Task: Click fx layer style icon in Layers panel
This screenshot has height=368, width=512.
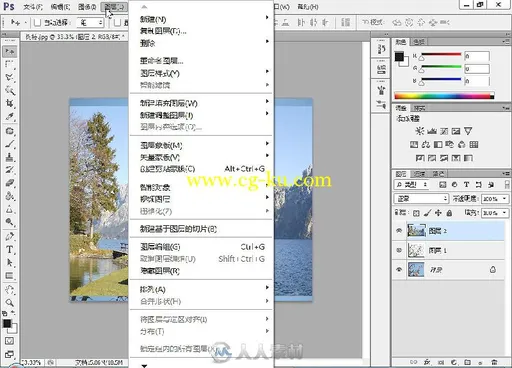Action: (427, 362)
